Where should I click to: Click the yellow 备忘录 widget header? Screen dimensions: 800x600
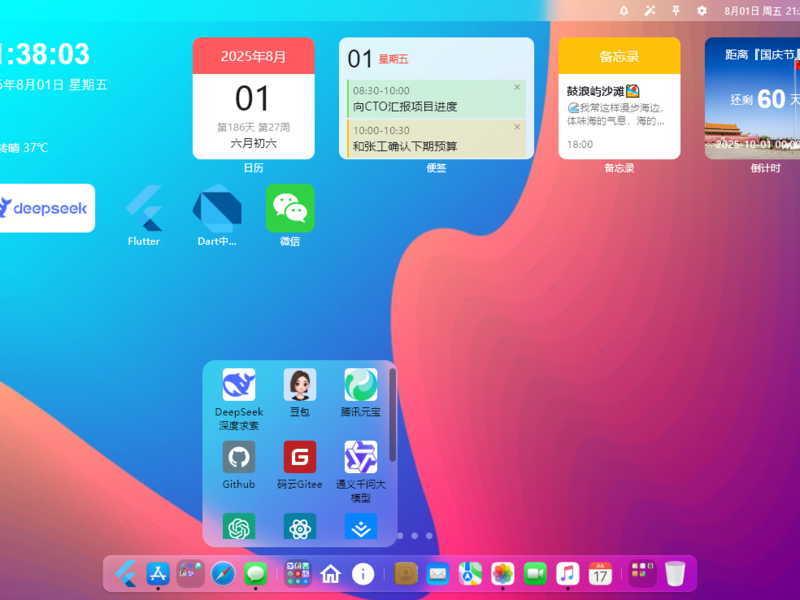(x=619, y=56)
